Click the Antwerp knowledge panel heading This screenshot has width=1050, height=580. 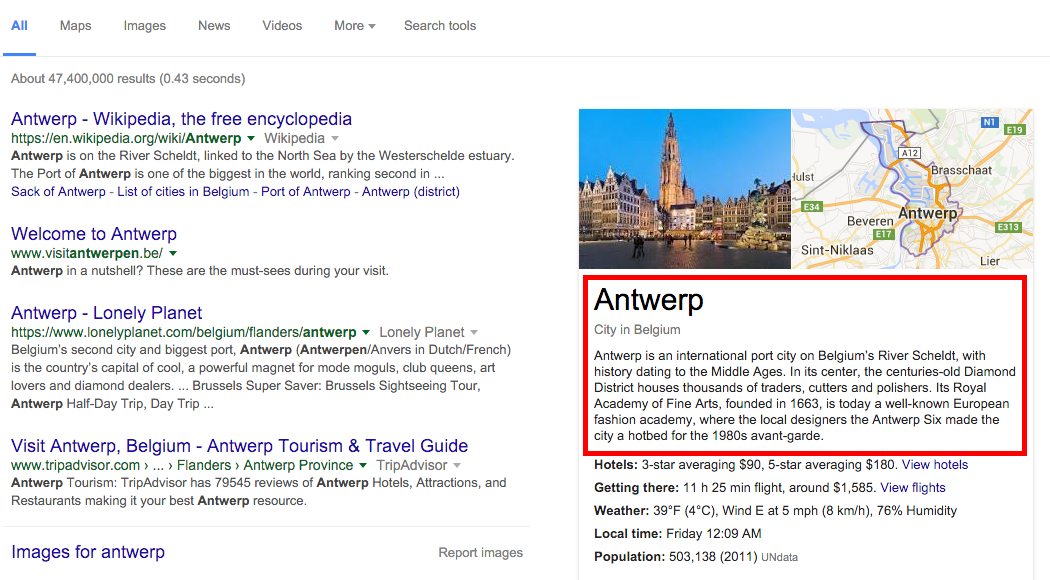(x=649, y=299)
